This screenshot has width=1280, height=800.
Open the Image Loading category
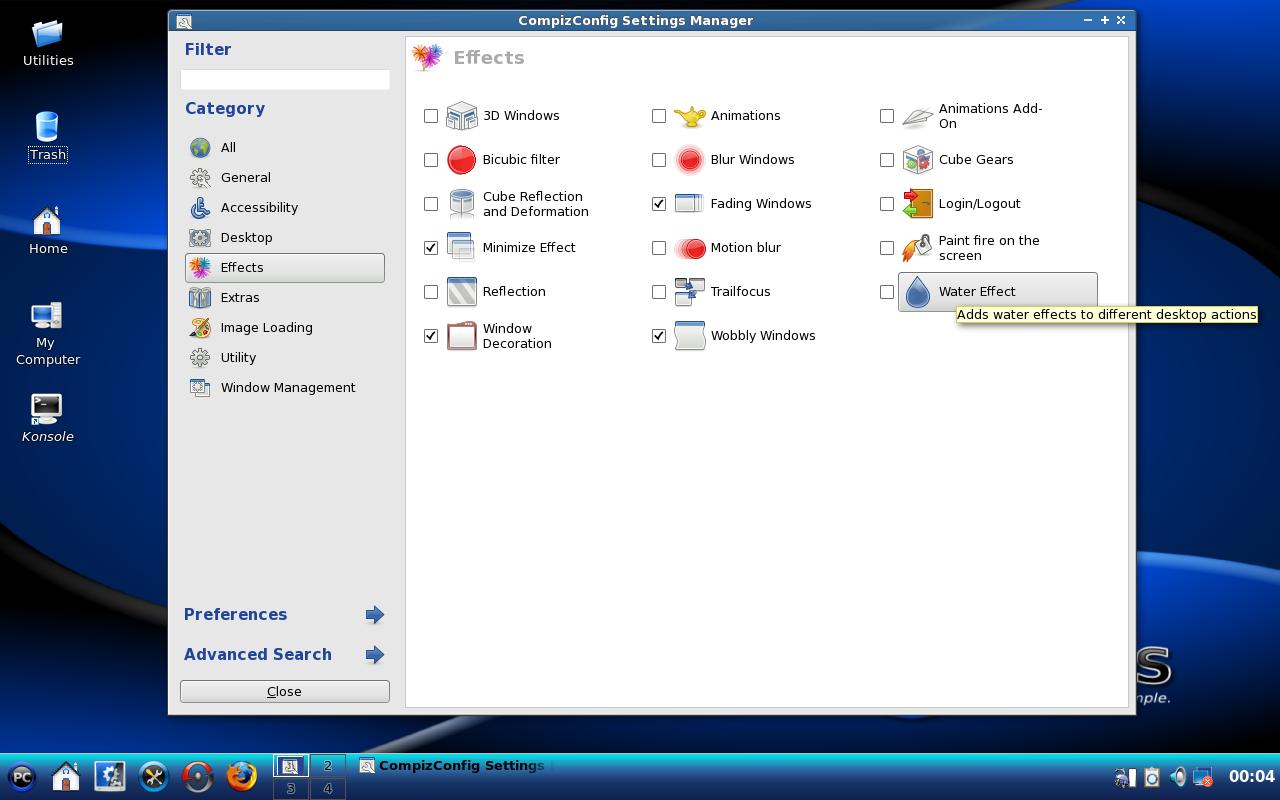(x=285, y=328)
